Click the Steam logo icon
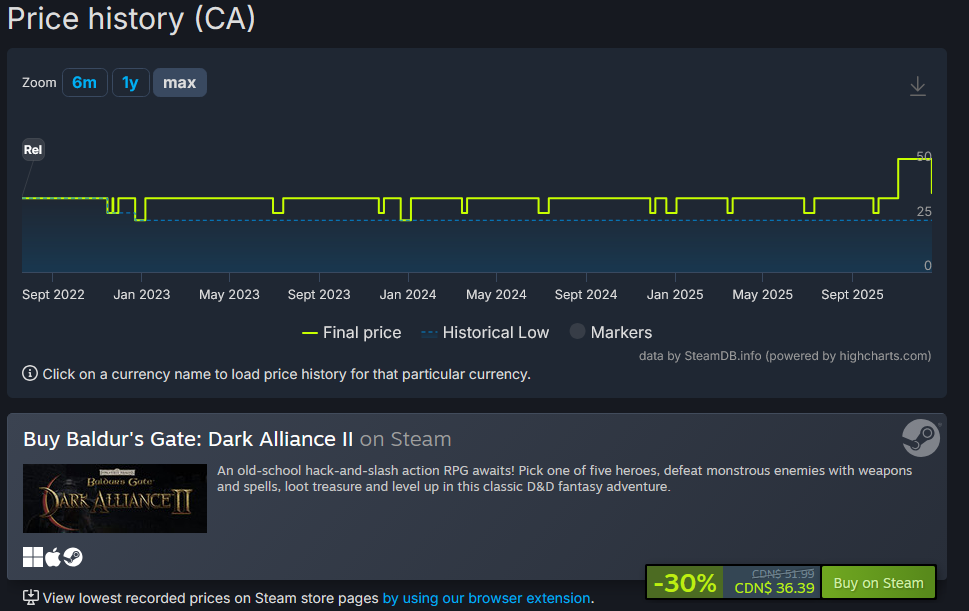 pyautogui.click(x=920, y=438)
